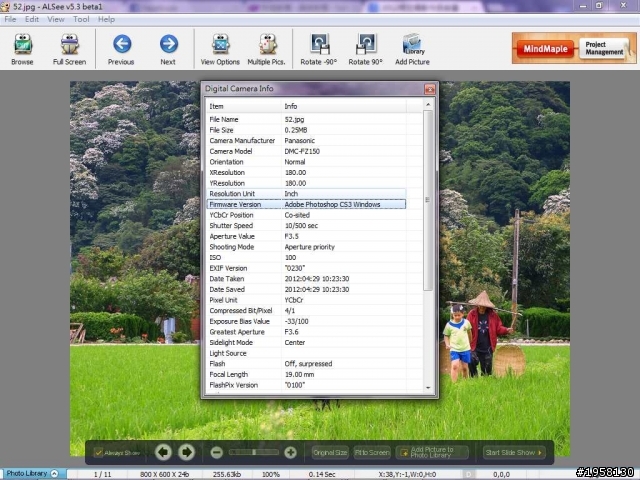
Task: Zoom out with the minus icon
Action: tap(217, 452)
